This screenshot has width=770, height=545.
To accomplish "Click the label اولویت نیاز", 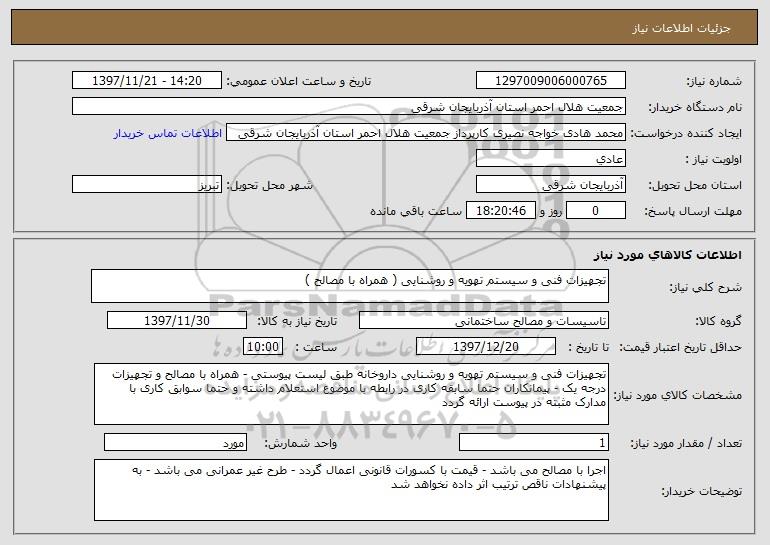I will coord(714,159).
